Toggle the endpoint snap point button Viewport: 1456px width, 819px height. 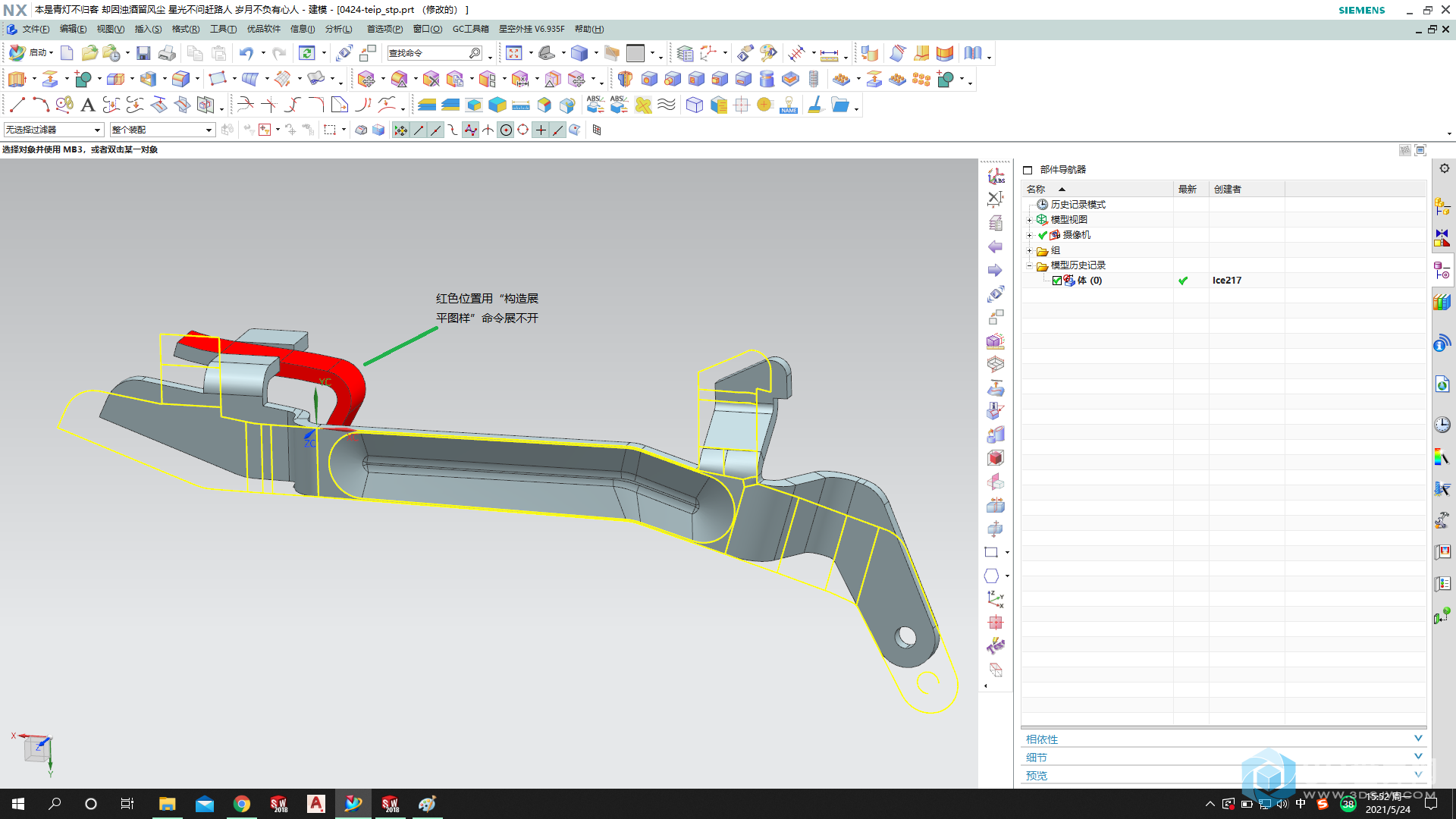pos(419,130)
